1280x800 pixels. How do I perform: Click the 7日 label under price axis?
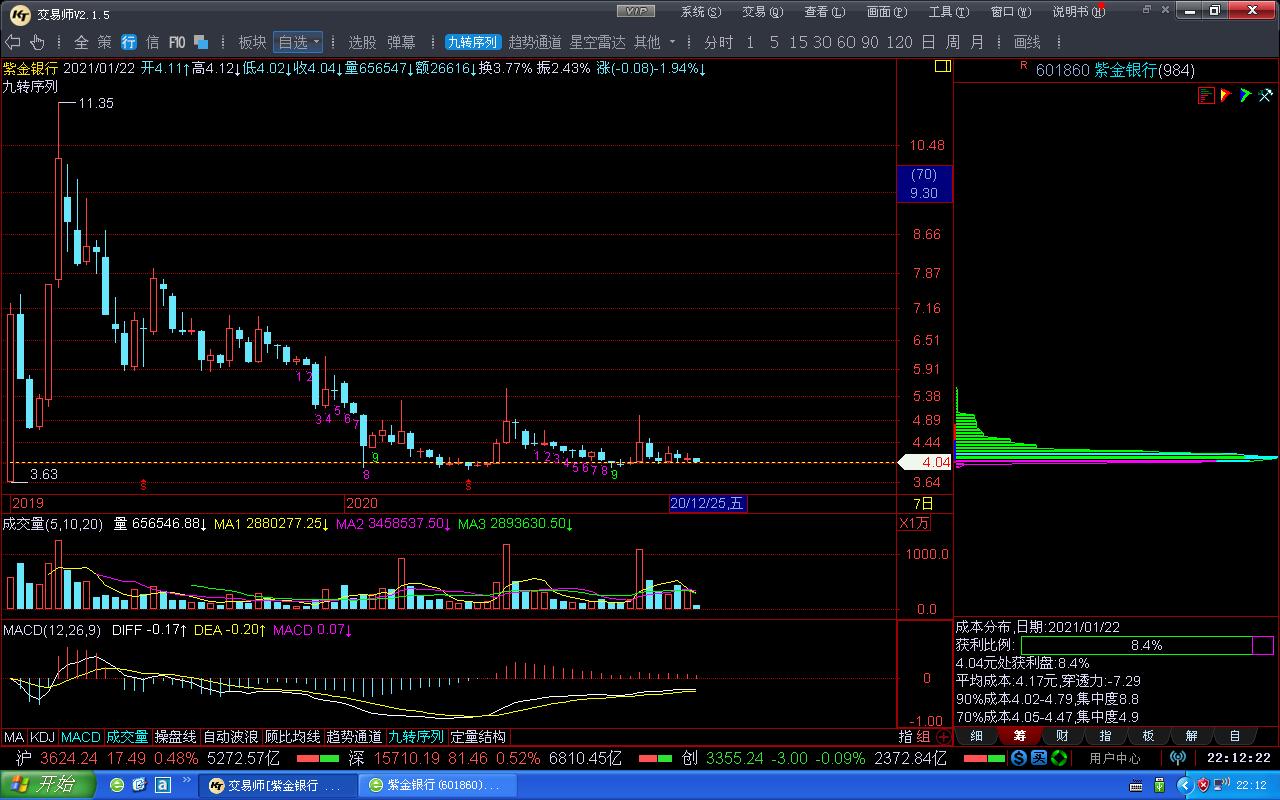(924, 503)
